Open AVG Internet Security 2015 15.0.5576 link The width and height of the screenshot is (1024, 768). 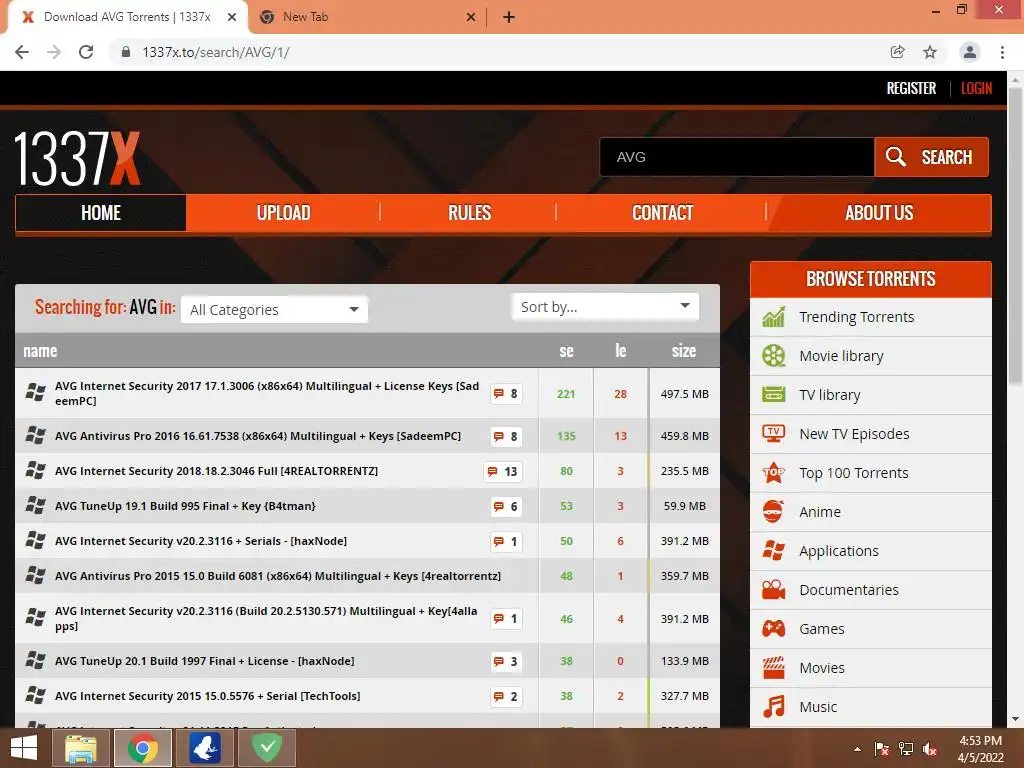[x=207, y=696]
